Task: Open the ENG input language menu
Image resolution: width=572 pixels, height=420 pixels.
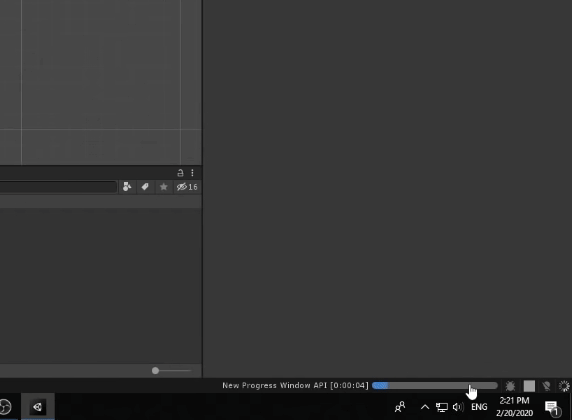Action: pos(479,407)
